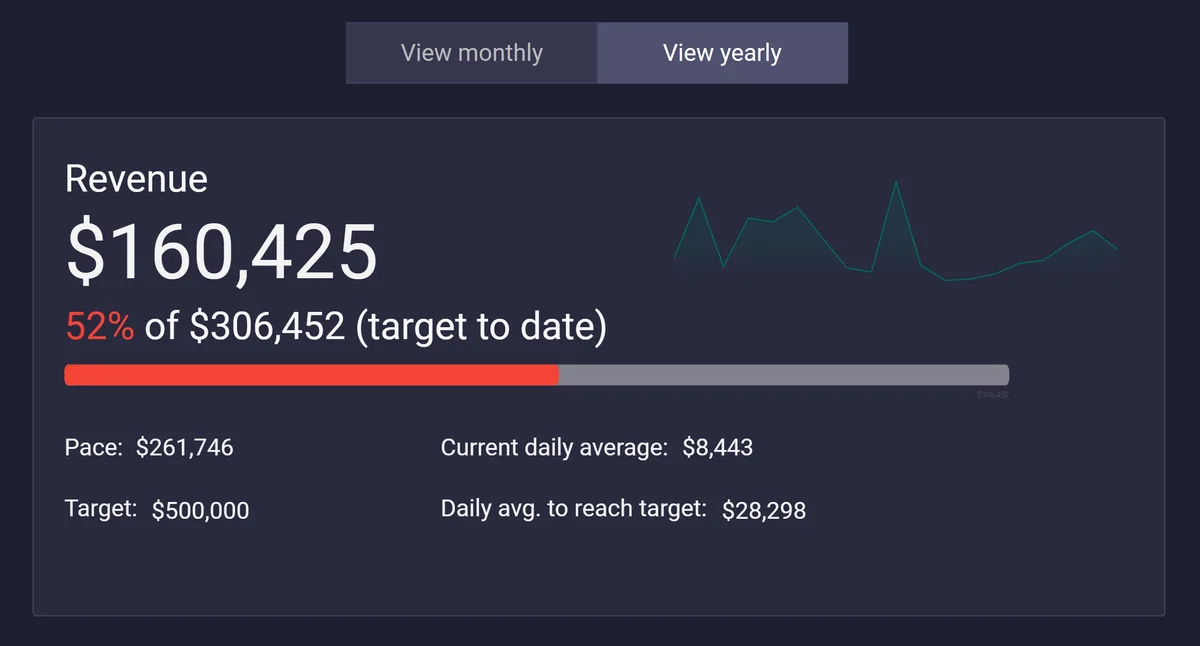Select the View yearly tab
This screenshot has height=646, width=1200.
(722, 53)
